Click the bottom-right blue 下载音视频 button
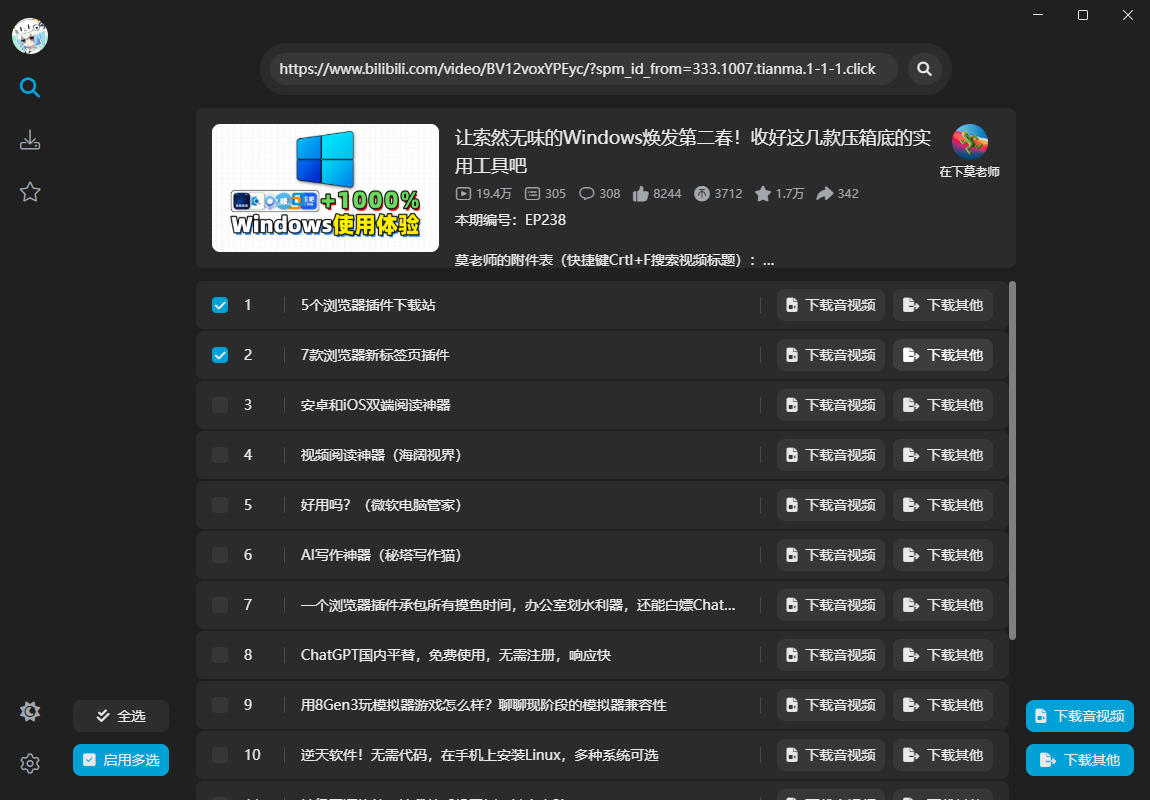Image resolution: width=1150 pixels, height=800 pixels. click(x=1080, y=716)
